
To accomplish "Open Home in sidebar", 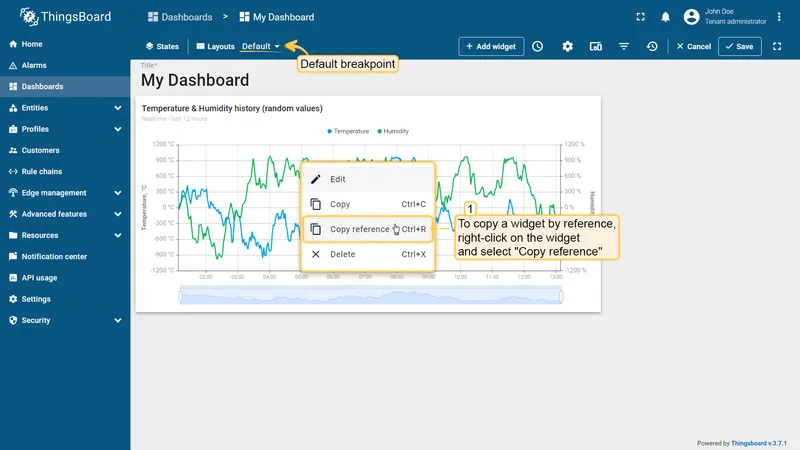I will click(x=65, y=44).
